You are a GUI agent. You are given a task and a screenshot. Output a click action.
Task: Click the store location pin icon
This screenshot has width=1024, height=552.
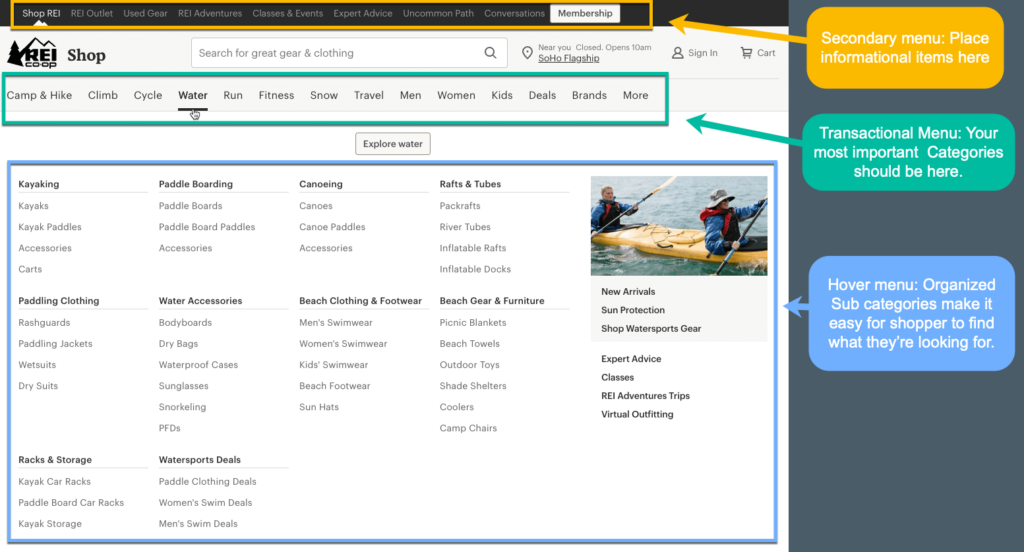pos(528,53)
